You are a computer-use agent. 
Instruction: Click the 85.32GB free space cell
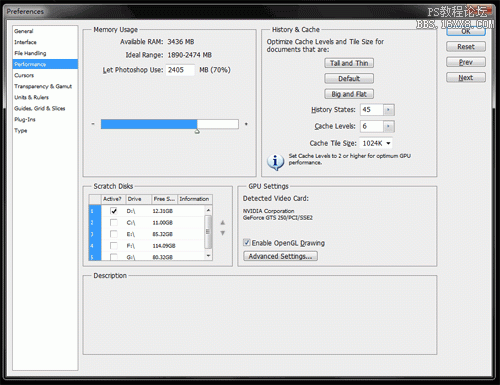pos(163,234)
